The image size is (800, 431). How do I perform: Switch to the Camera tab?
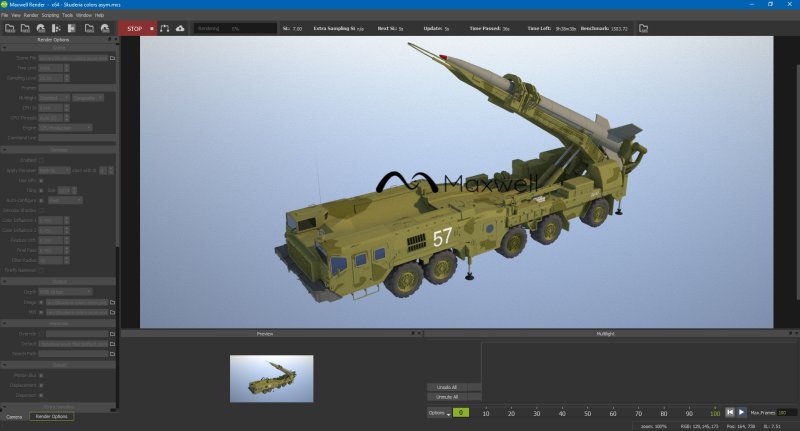tap(14, 416)
